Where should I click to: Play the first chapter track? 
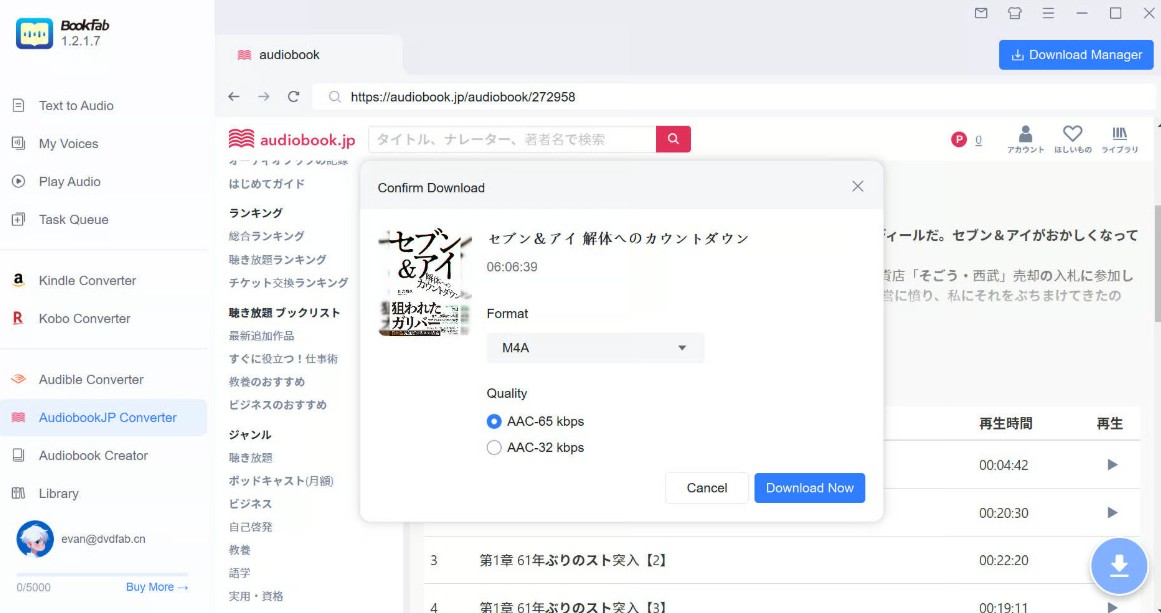(x=1110, y=464)
